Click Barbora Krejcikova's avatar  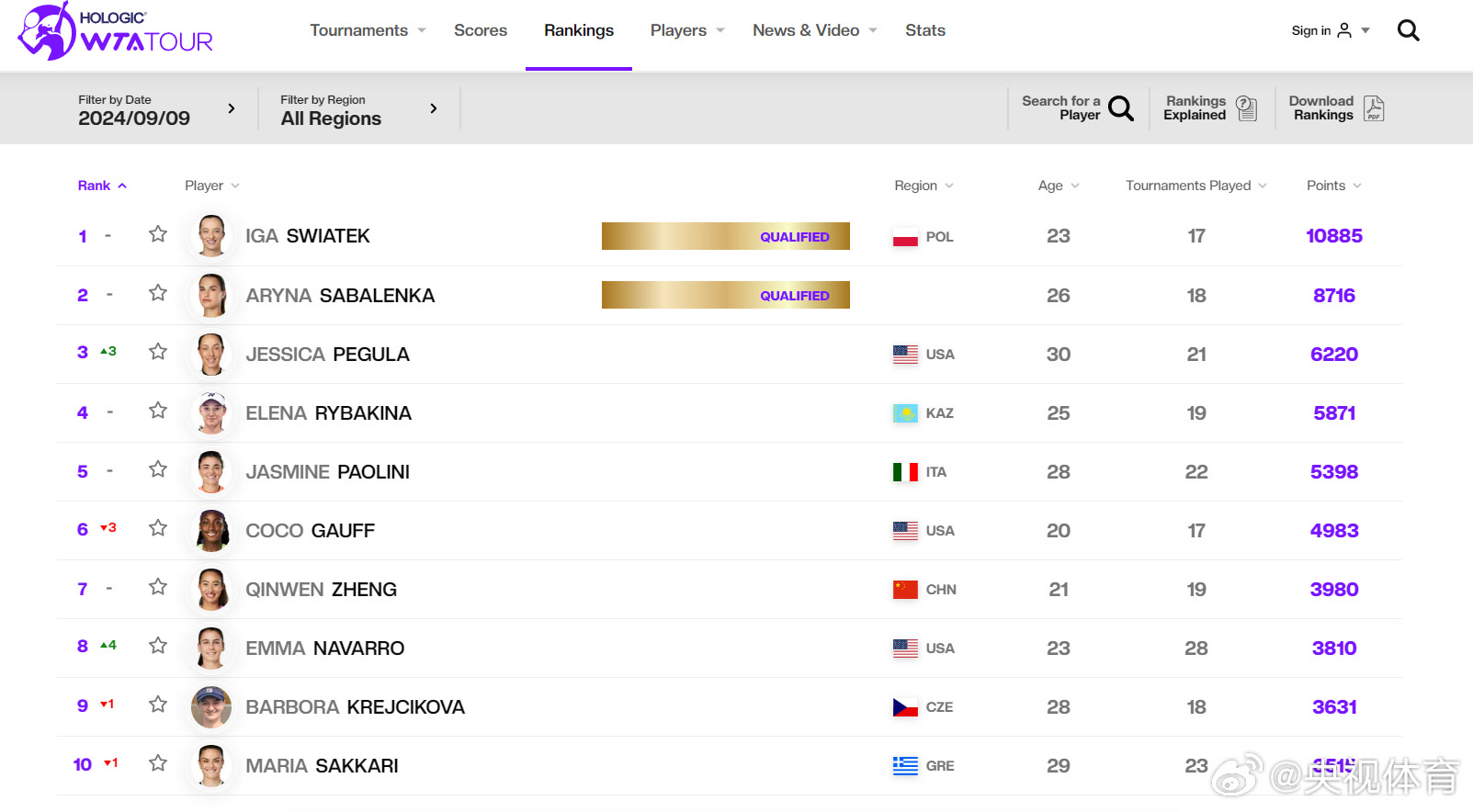pyautogui.click(x=211, y=707)
